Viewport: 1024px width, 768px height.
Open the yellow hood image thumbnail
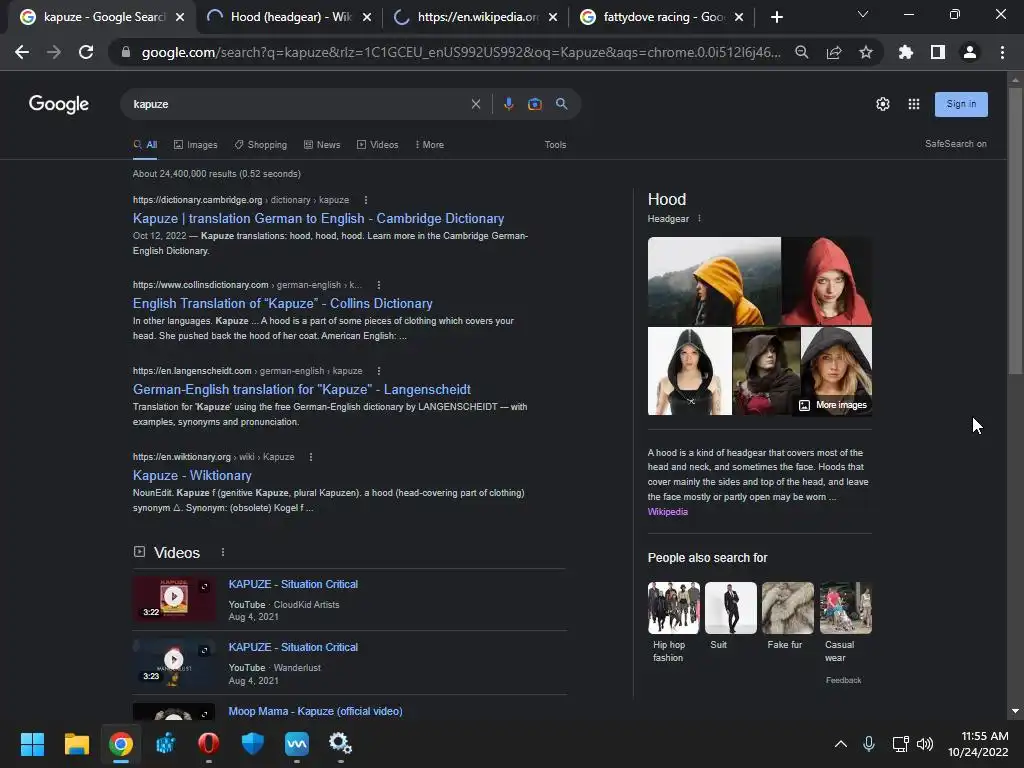pos(714,281)
